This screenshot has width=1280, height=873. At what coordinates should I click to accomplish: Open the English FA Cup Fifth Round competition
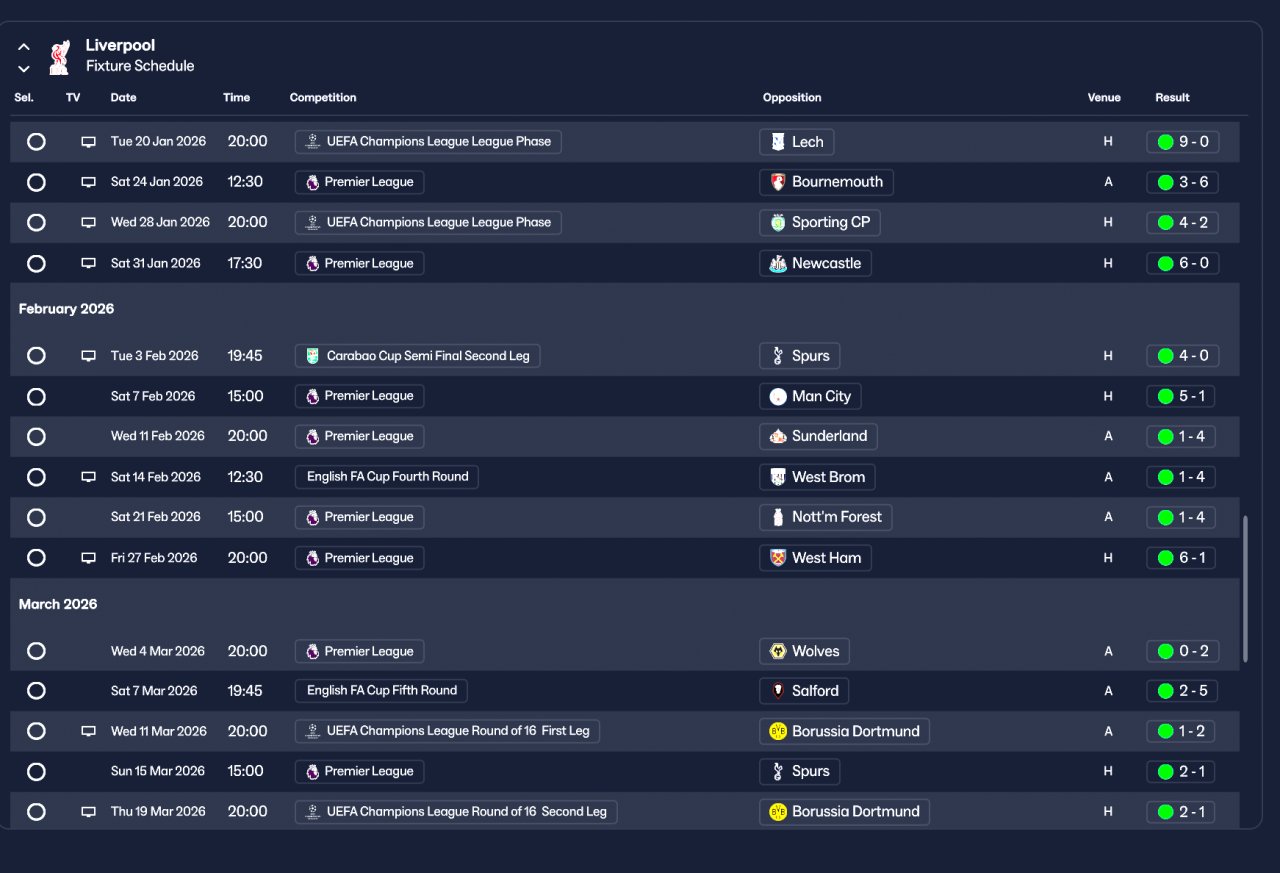381,691
